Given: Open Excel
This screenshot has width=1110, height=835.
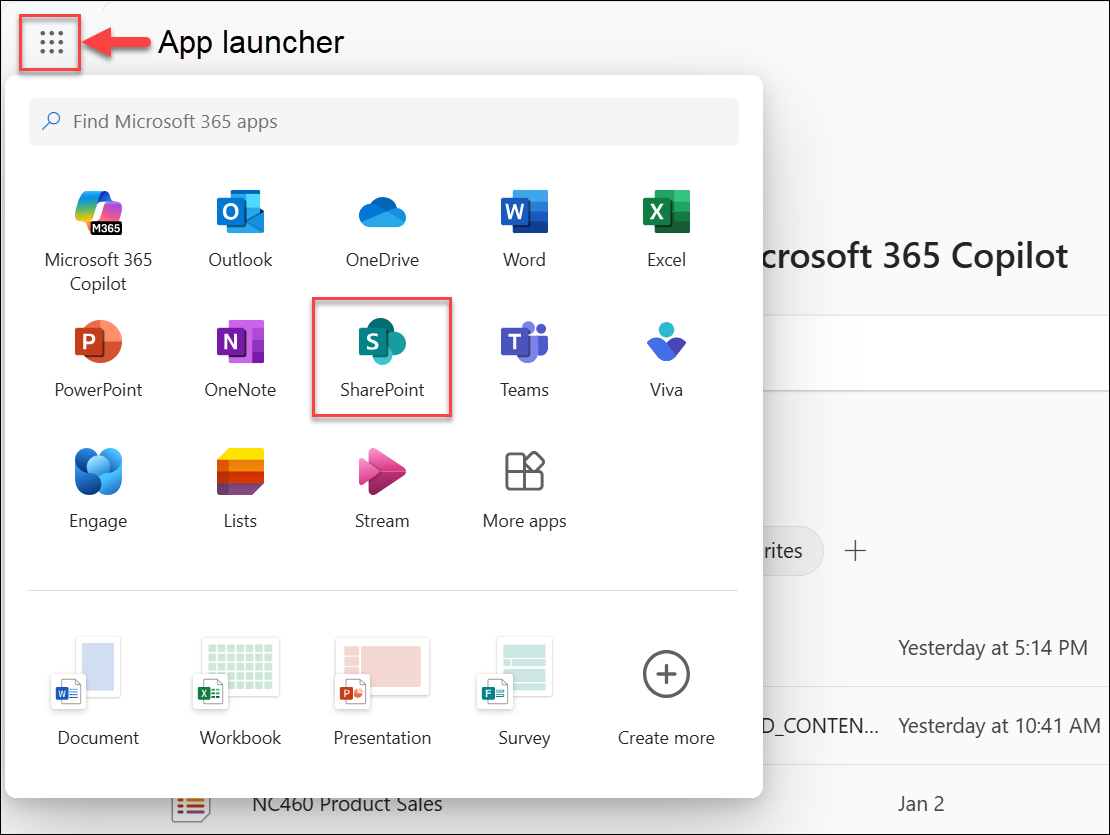Looking at the screenshot, I should [x=666, y=228].
